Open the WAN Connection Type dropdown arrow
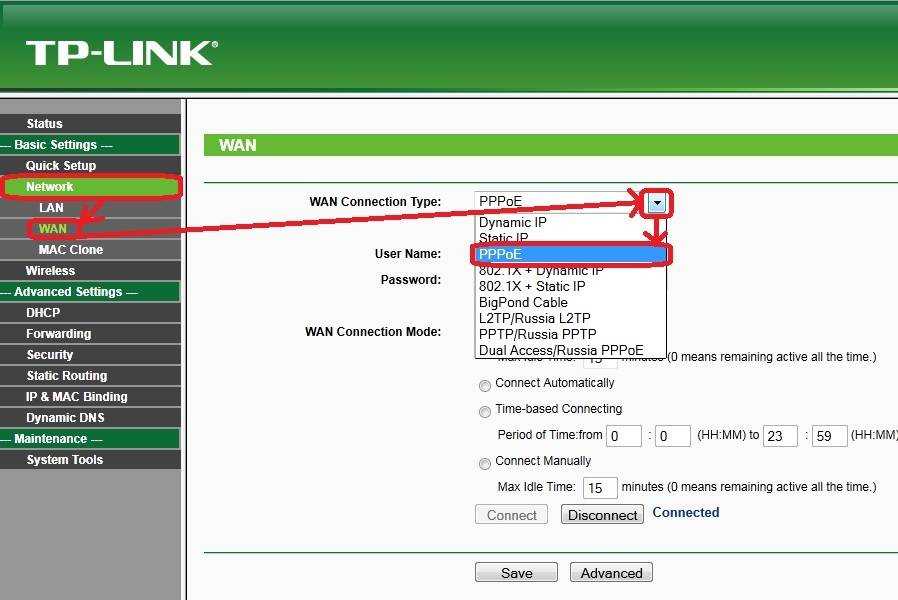 [x=657, y=203]
